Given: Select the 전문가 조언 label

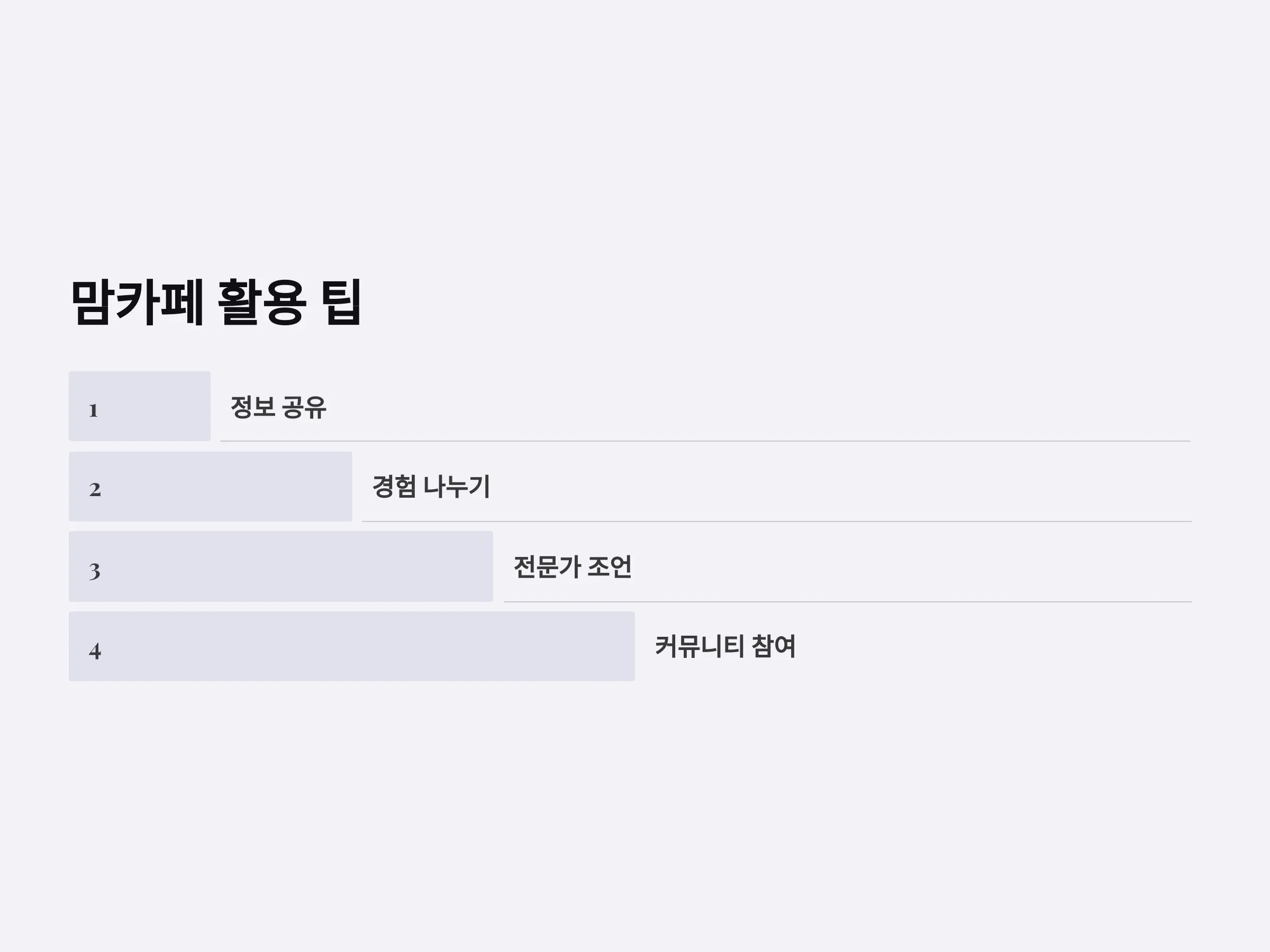Looking at the screenshot, I should click(573, 567).
